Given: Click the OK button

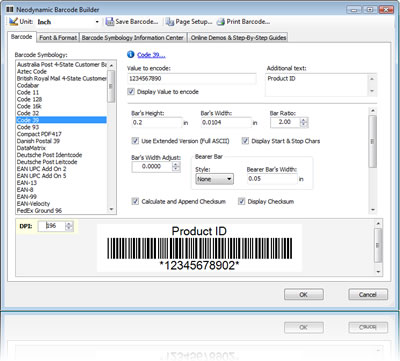Looking at the screenshot, I should click(x=303, y=294).
